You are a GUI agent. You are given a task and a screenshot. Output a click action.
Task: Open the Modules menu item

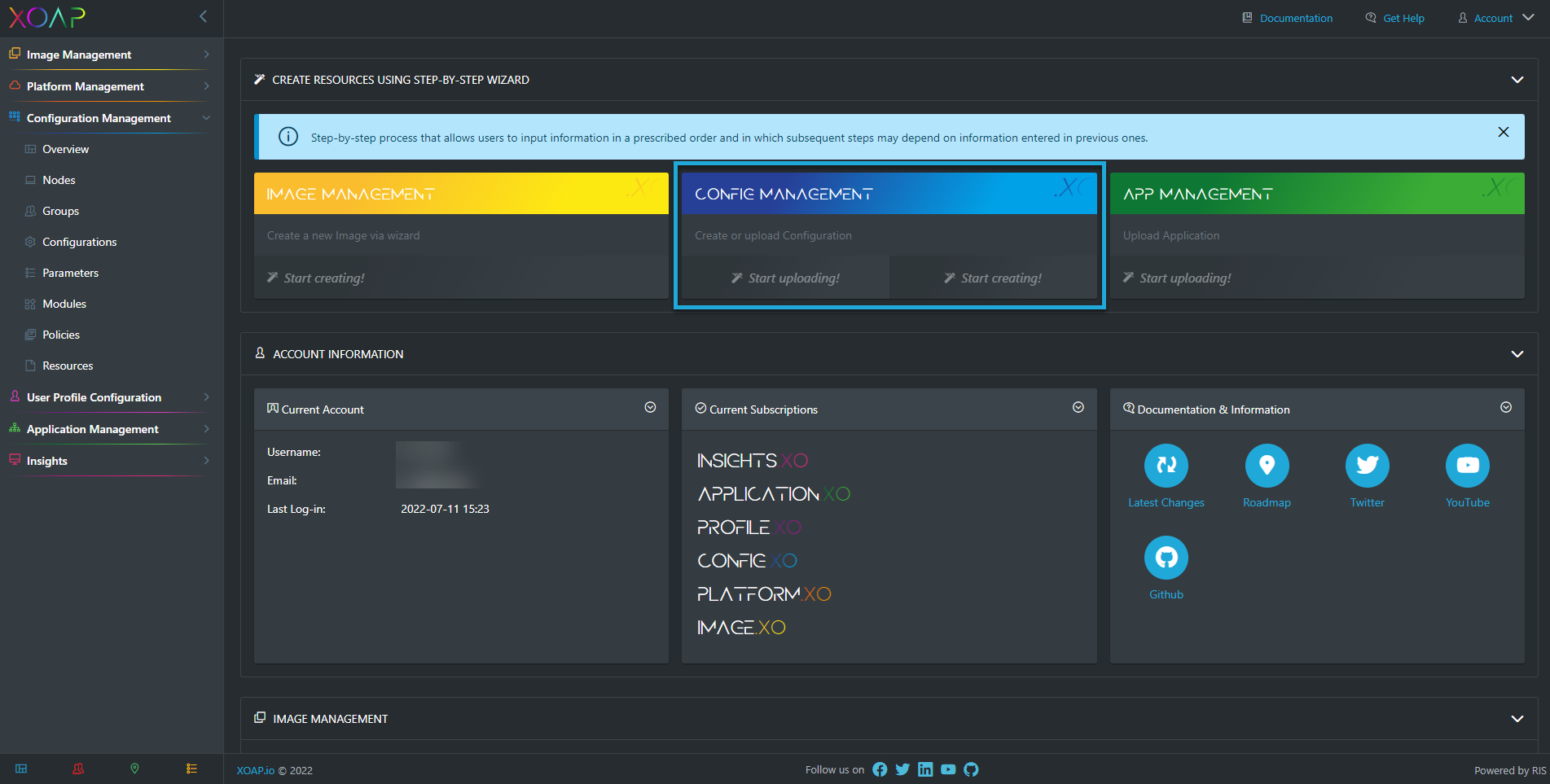coord(64,304)
